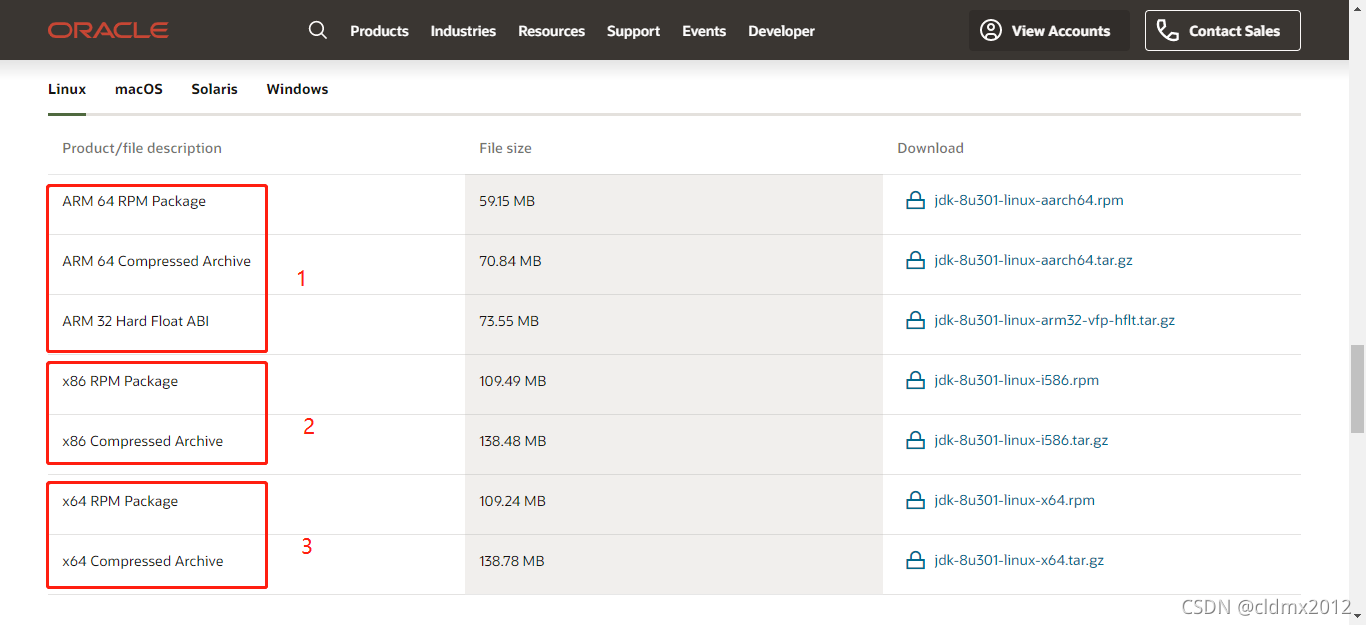Click the lock icon beside jdk-8u301-linux-x64.rpm

pos(915,500)
